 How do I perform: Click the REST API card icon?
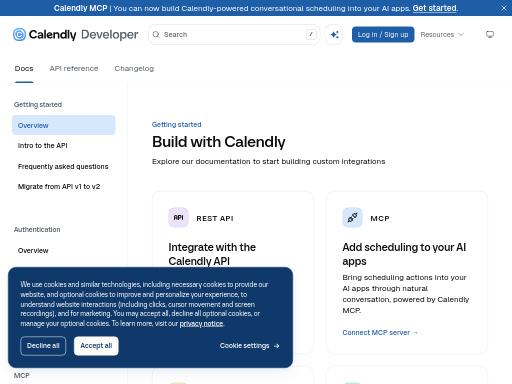point(178,217)
